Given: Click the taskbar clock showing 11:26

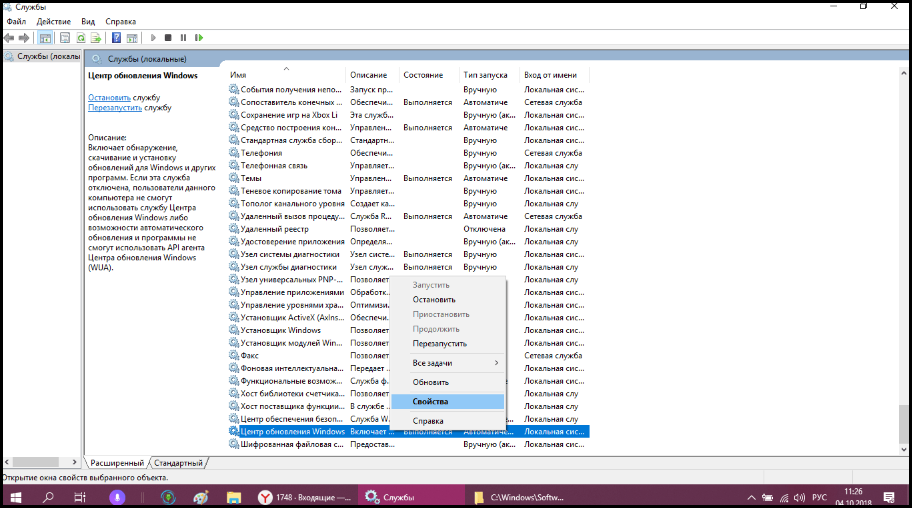Looking at the screenshot, I should tap(853, 497).
